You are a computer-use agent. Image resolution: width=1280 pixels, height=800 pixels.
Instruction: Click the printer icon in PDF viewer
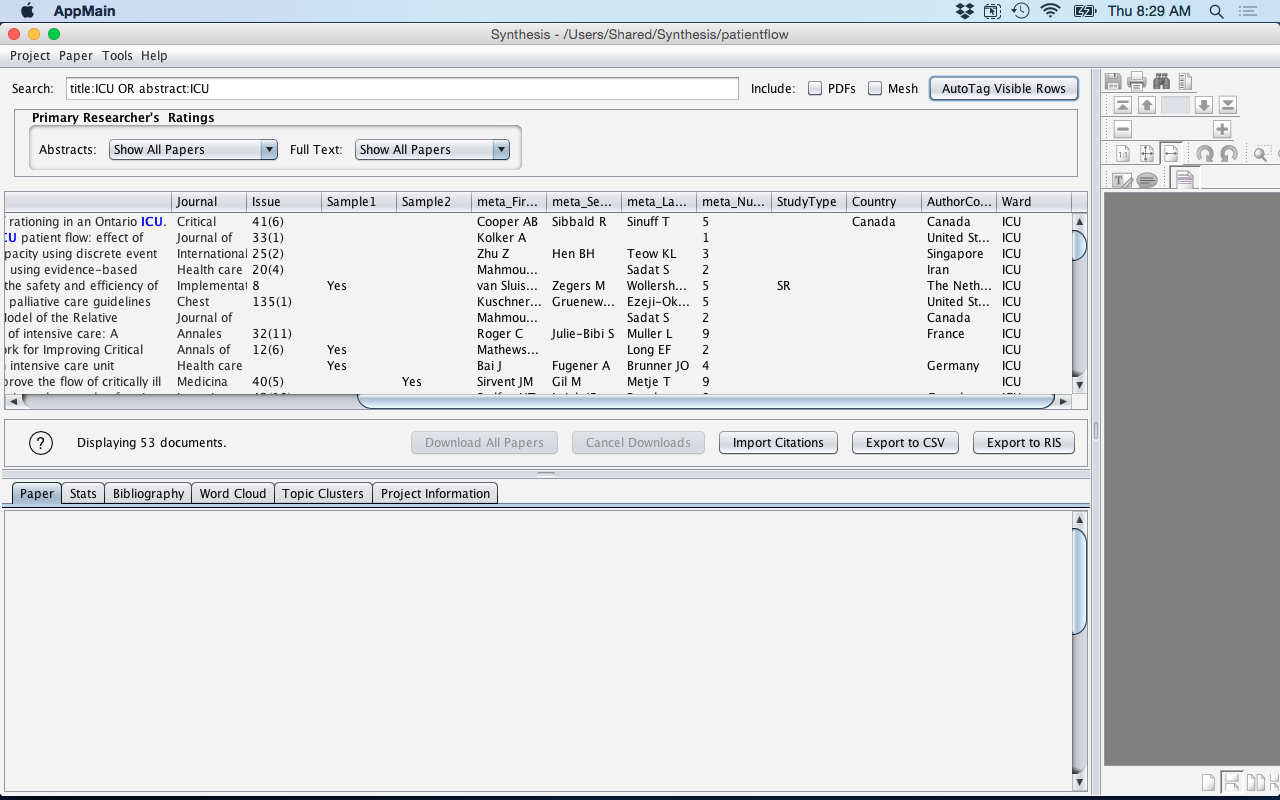pos(1137,82)
